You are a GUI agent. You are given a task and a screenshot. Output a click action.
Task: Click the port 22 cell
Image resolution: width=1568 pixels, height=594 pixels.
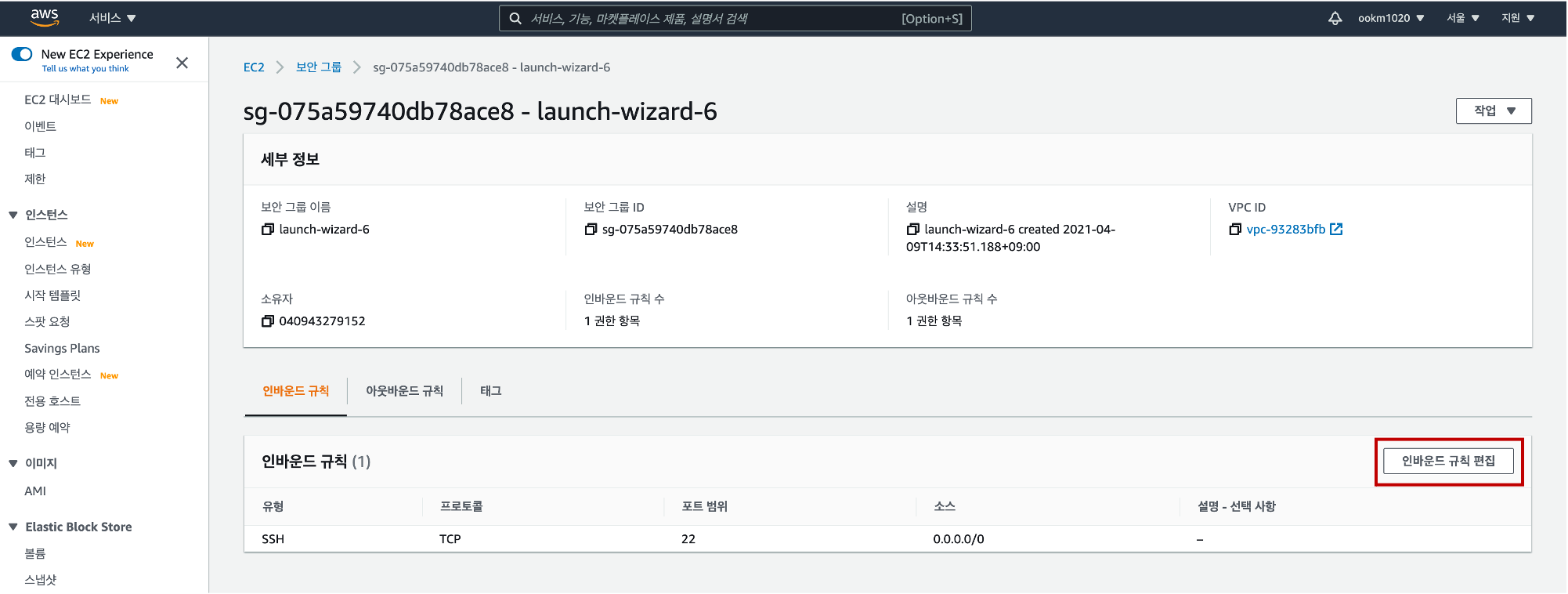688,539
